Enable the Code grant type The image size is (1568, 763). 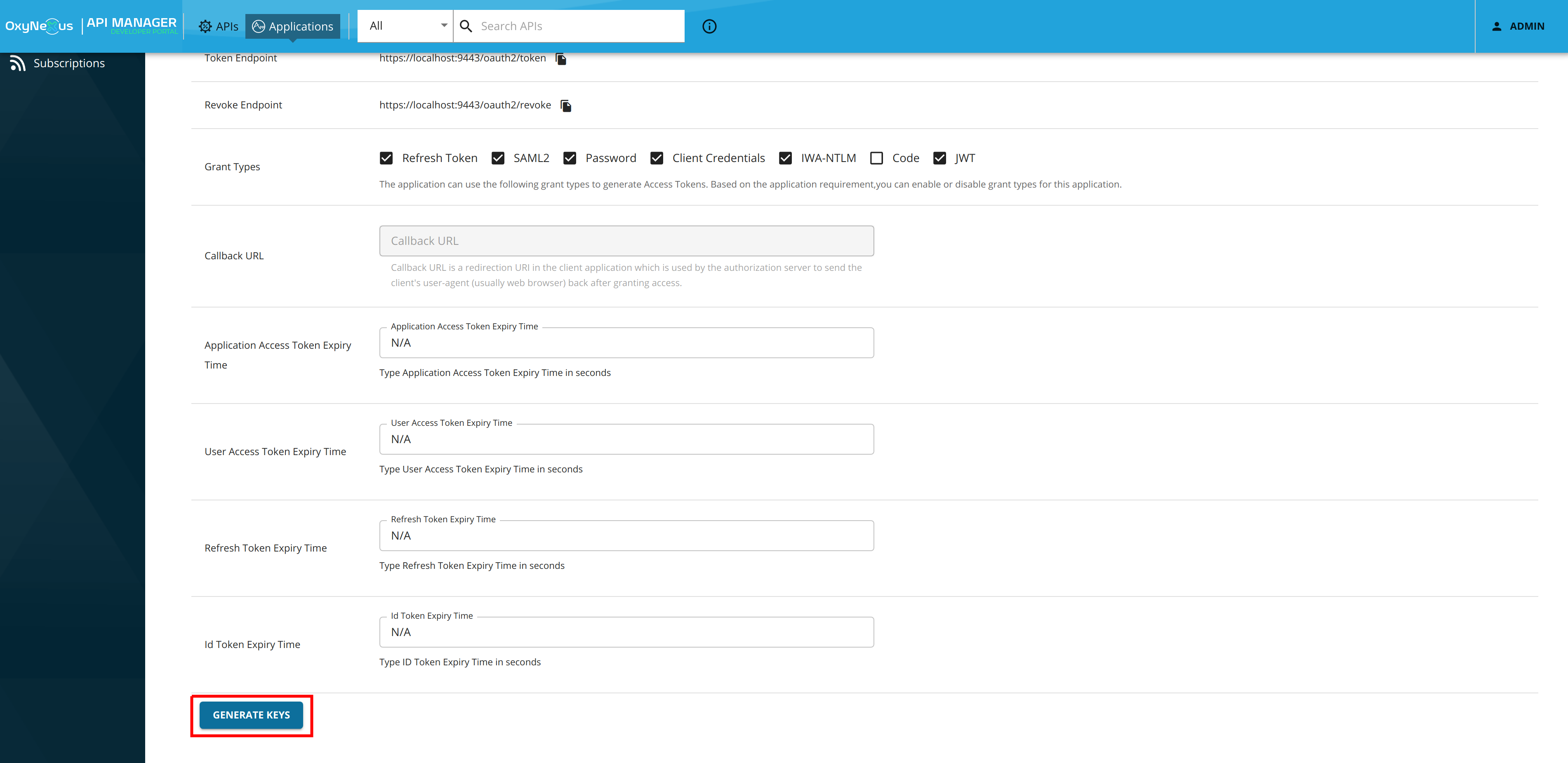click(876, 158)
